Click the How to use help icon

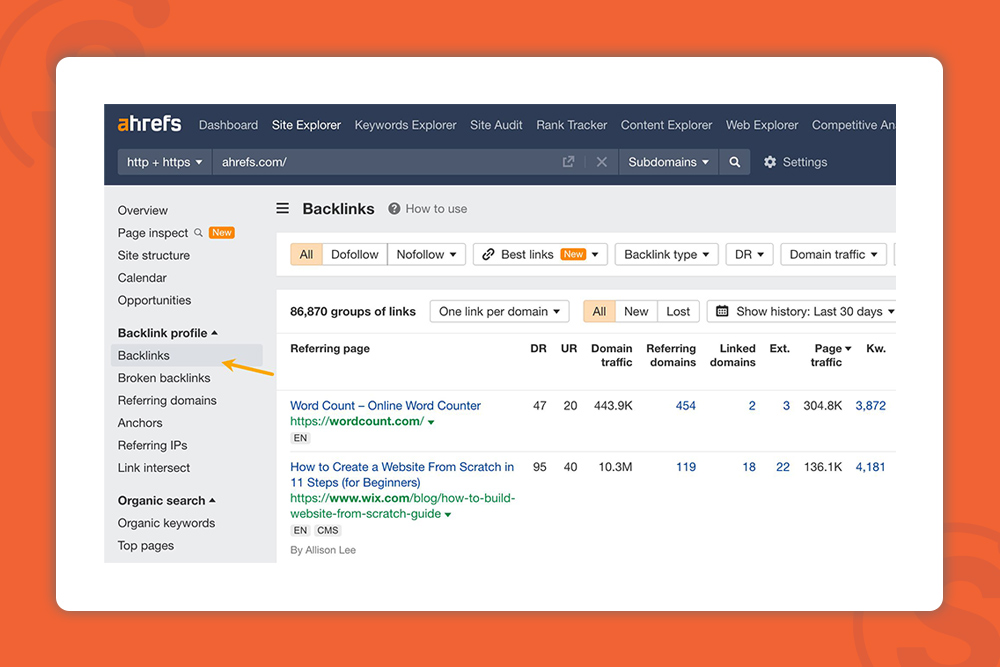coord(394,209)
